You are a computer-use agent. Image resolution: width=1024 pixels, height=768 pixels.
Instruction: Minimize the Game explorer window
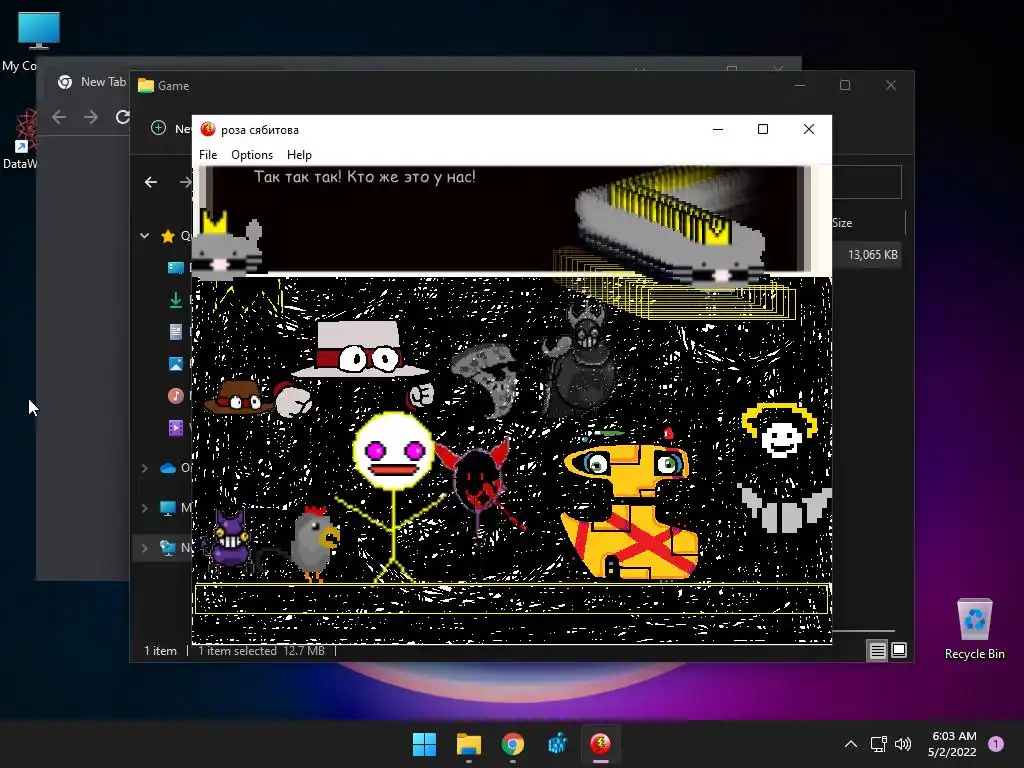tap(800, 85)
